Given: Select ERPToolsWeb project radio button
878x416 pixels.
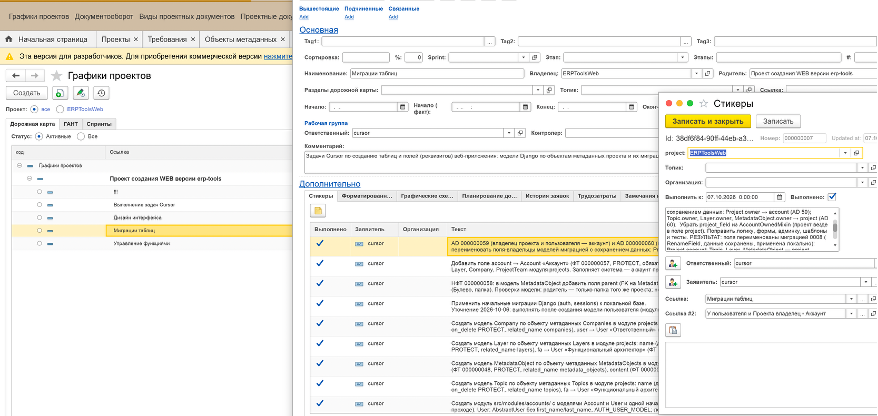Looking at the screenshot, I should (60, 110).
